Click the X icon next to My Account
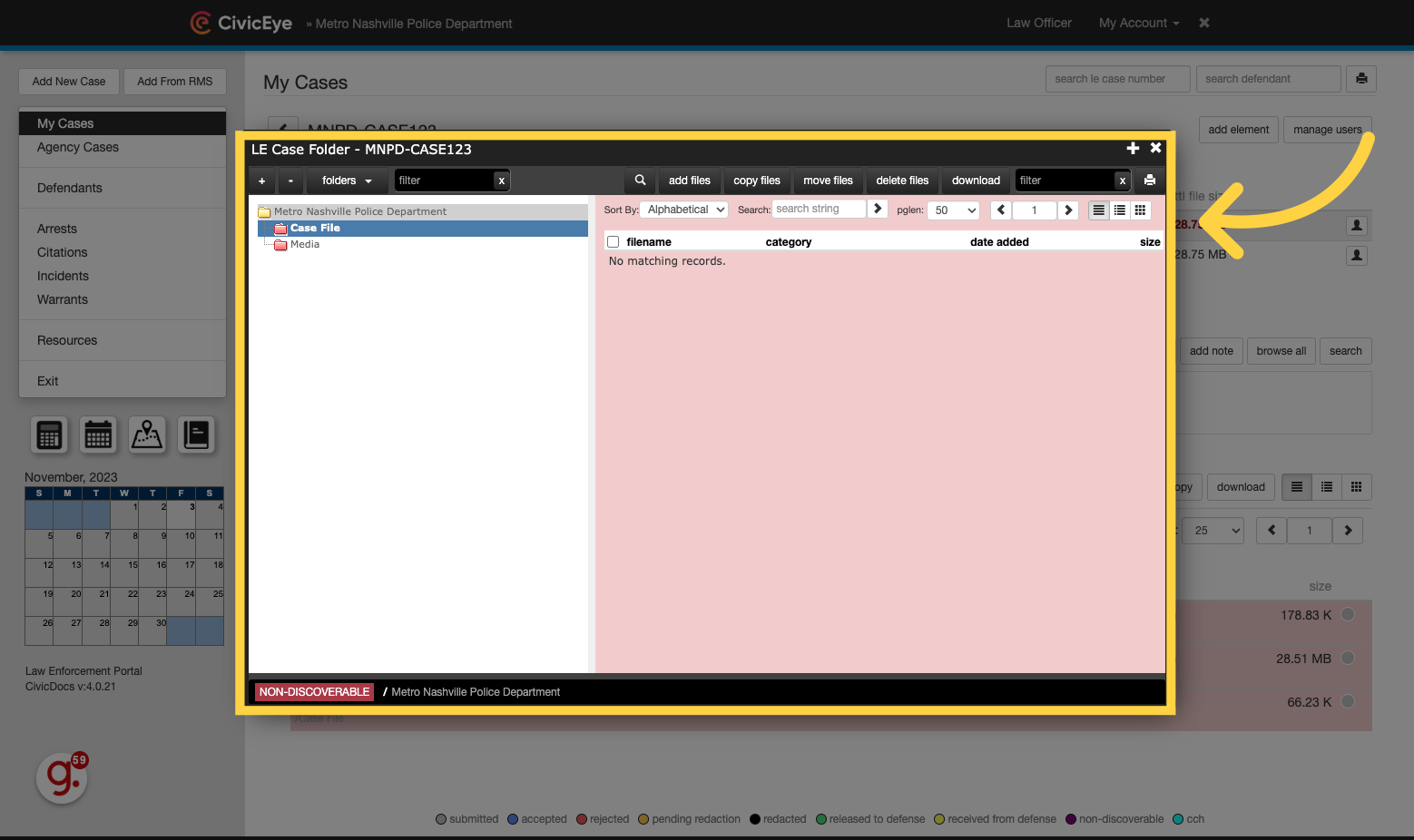 tap(1204, 23)
